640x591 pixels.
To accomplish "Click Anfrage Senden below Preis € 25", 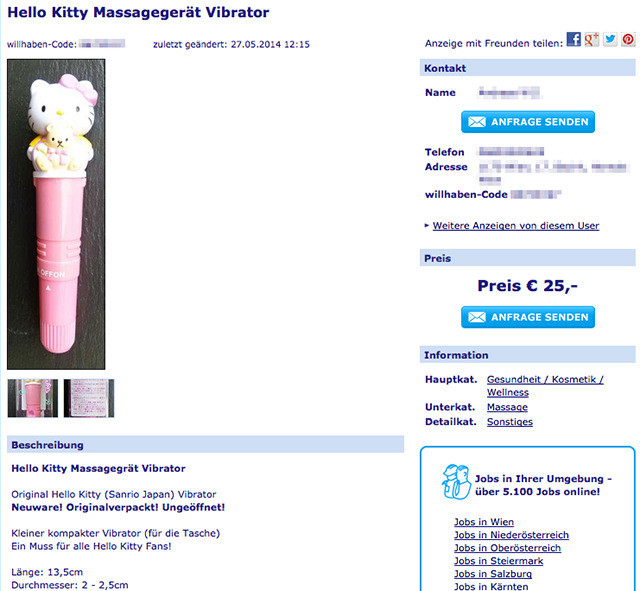I will [528, 317].
